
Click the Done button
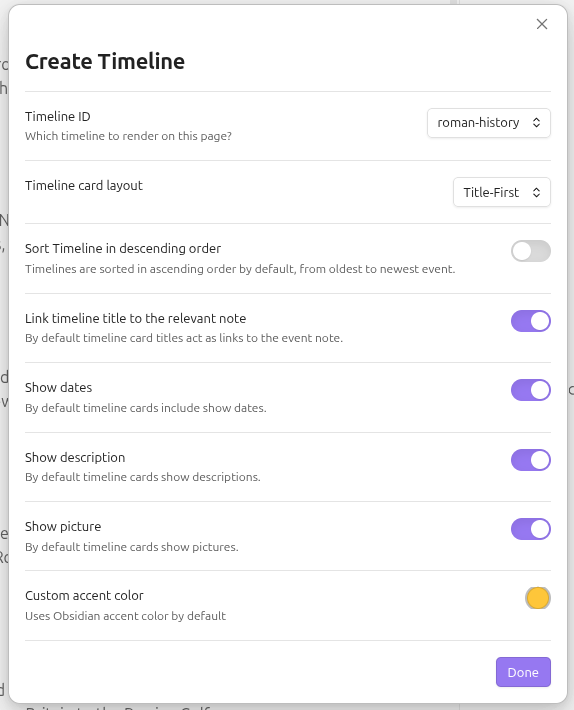pos(523,672)
